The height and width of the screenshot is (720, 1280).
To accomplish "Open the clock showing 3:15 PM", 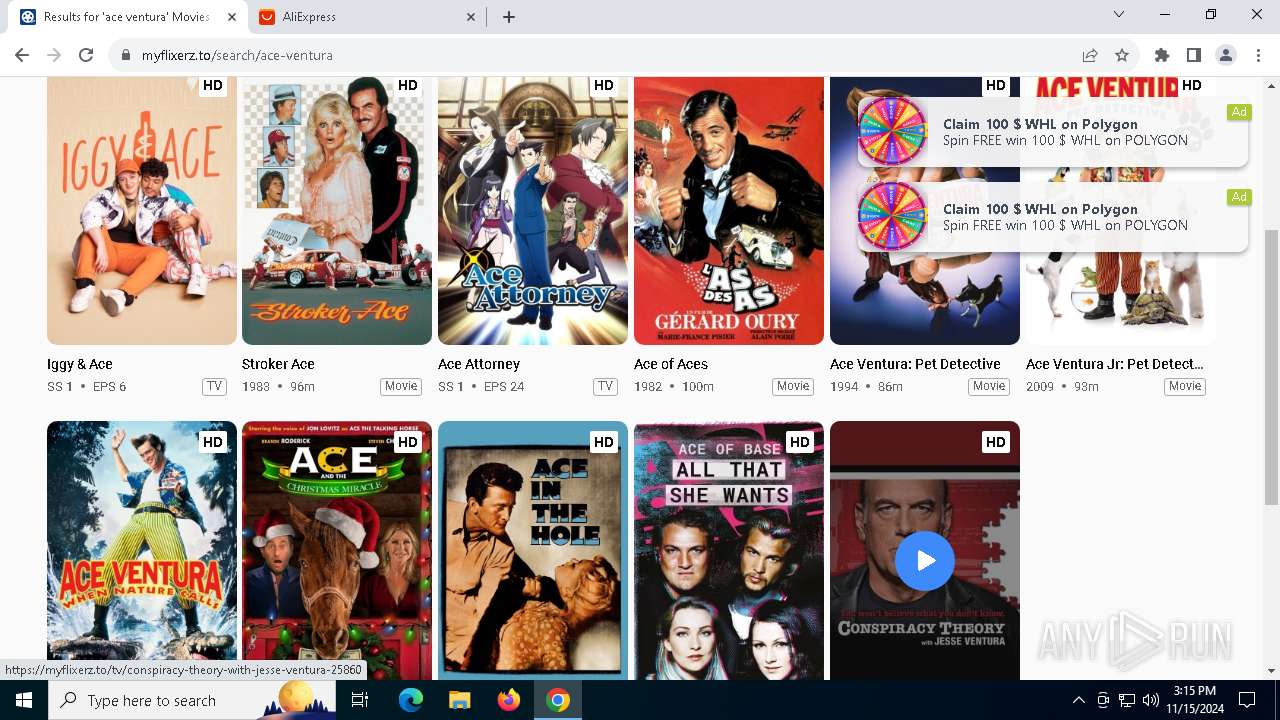I will 1194,700.
